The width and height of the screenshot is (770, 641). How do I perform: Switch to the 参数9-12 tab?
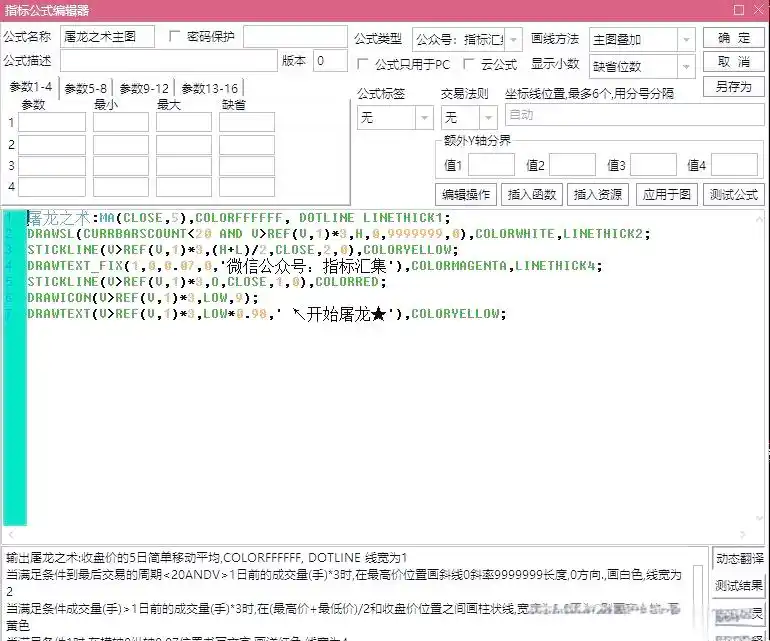point(144,88)
